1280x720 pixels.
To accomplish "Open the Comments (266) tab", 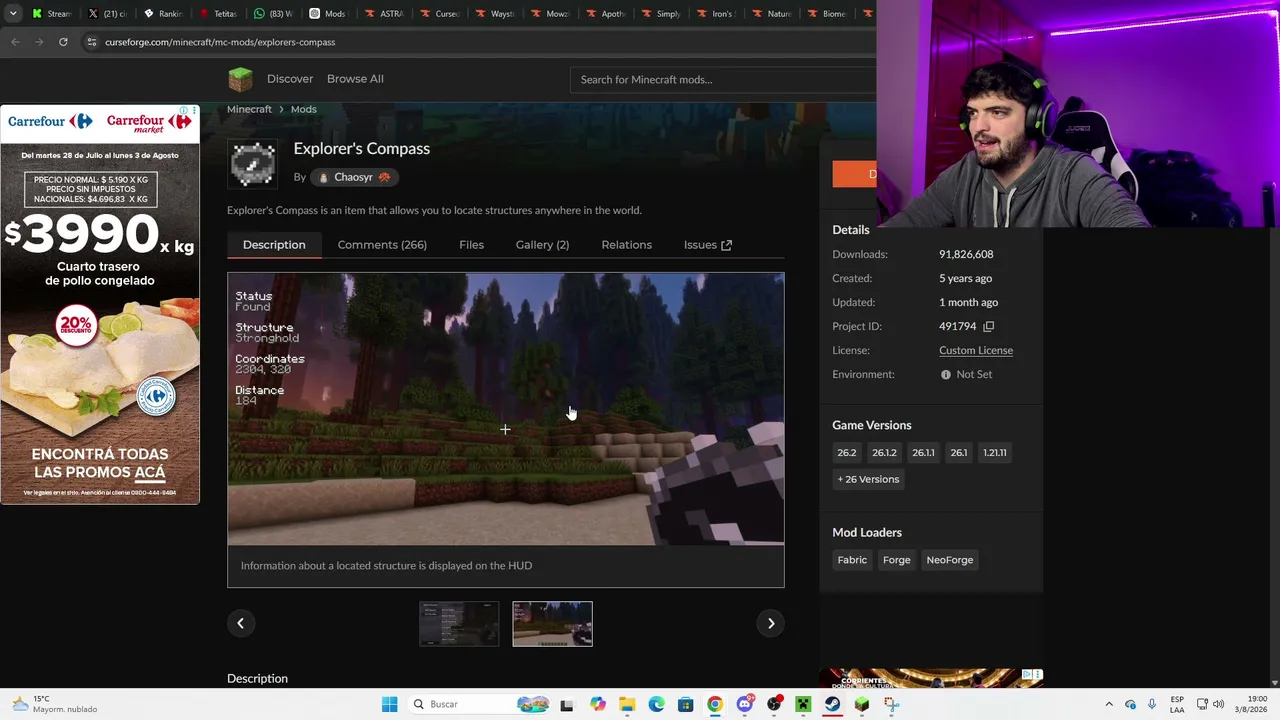I will pos(382,245).
